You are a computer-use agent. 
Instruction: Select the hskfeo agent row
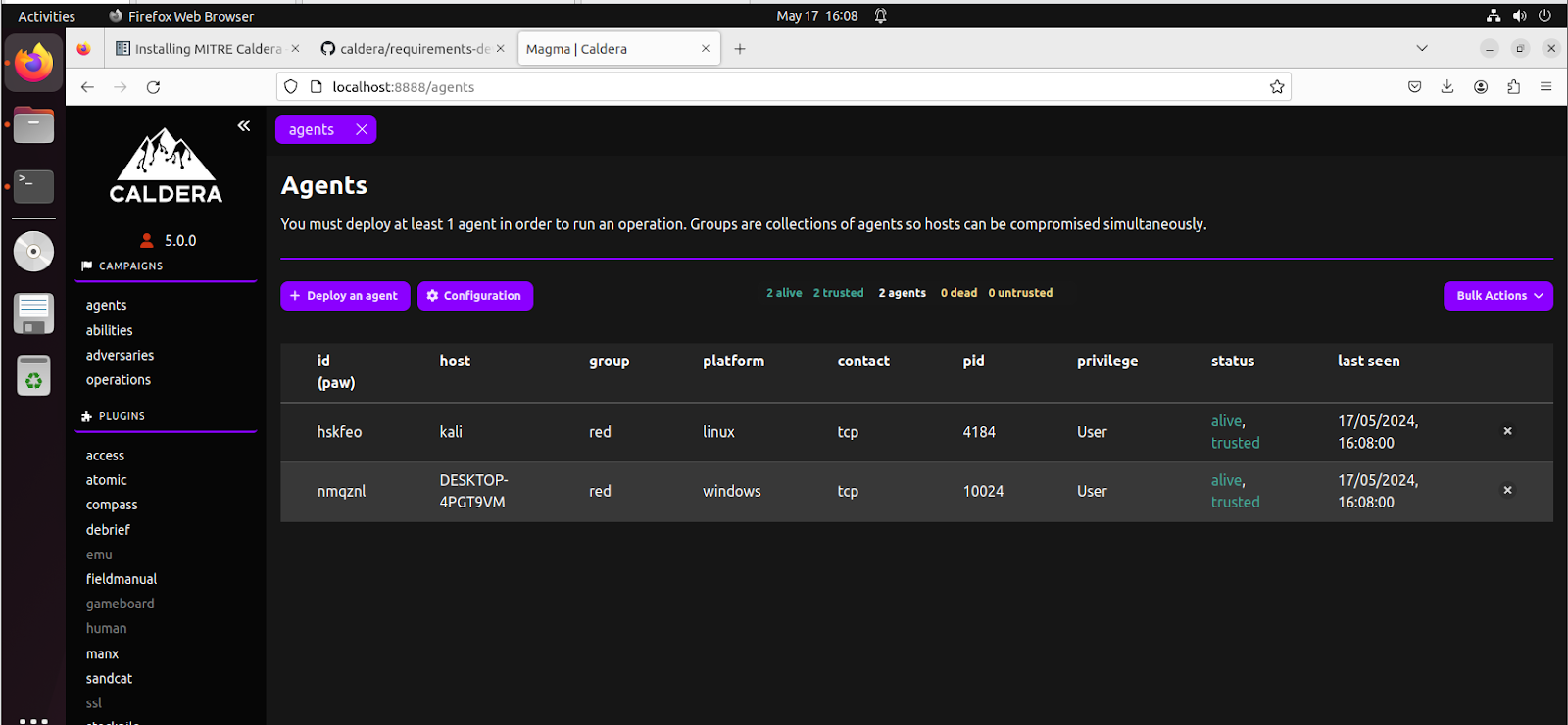(916, 432)
